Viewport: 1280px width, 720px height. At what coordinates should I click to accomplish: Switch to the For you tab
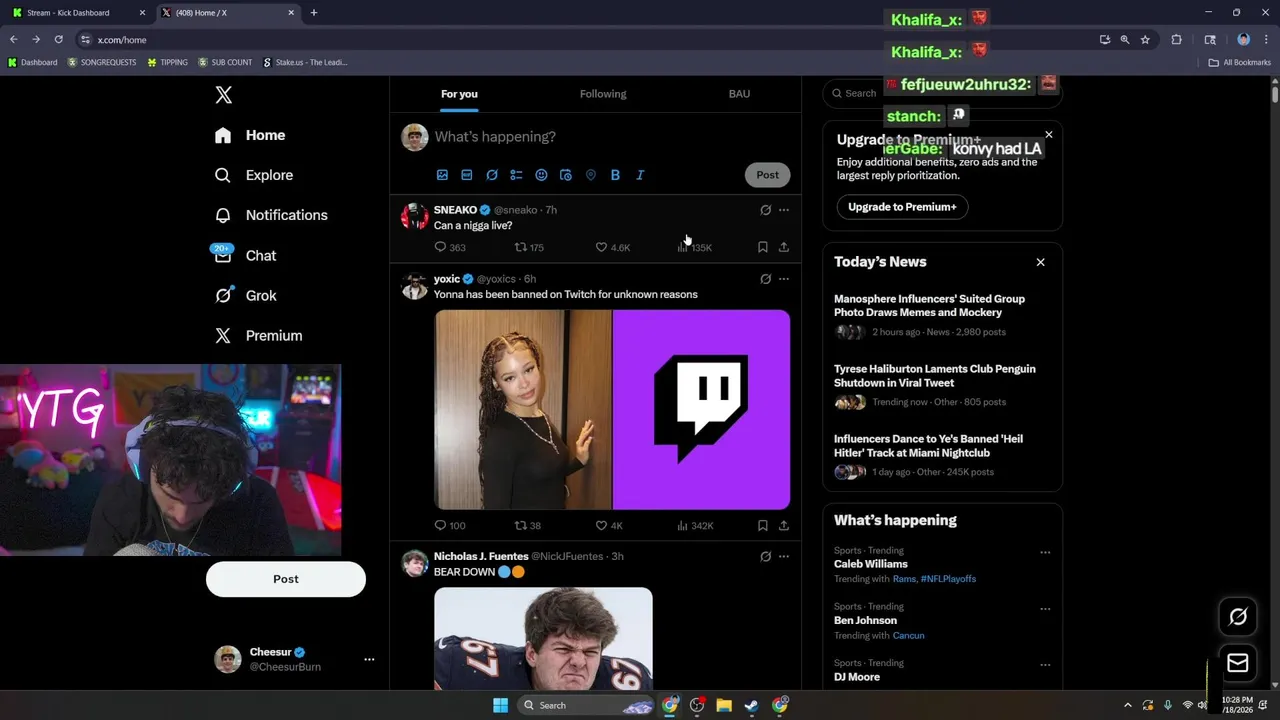[459, 94]
